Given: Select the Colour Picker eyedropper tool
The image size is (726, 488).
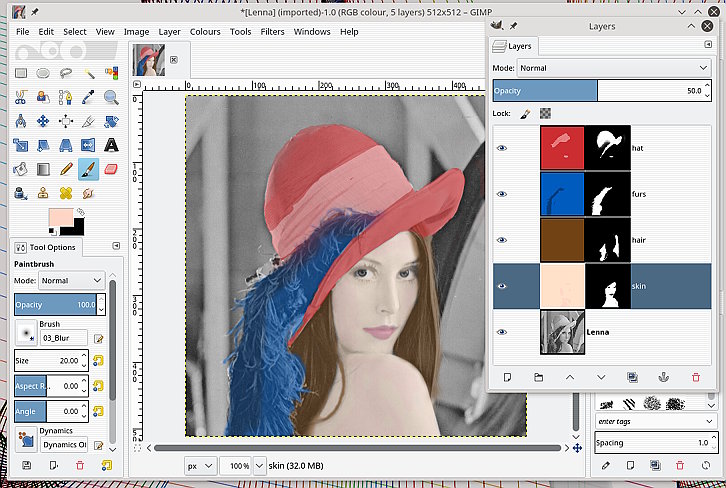Looking at the screenshot, I should (88, 97).
